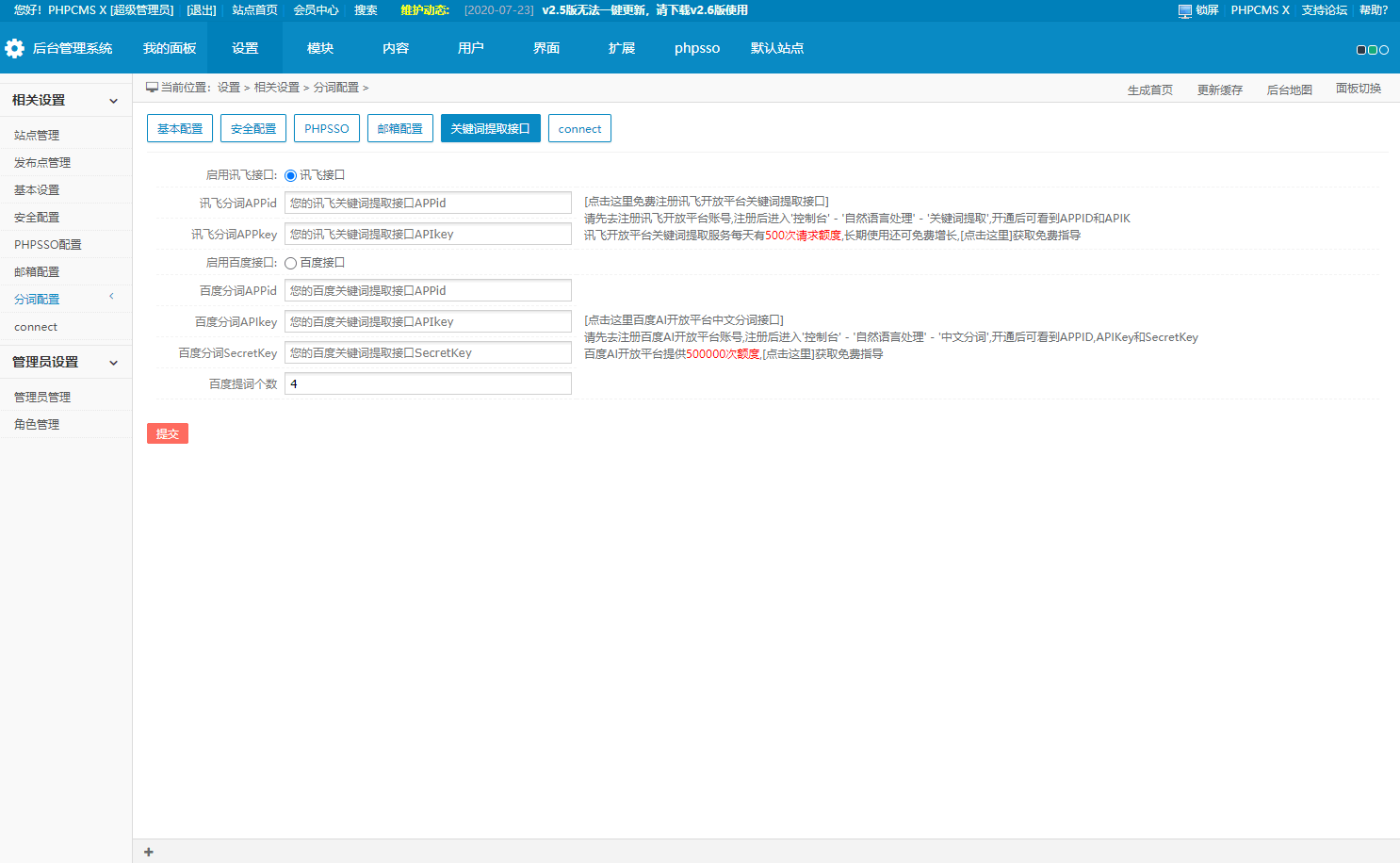
Task: Open the 模块 menu
Action: pos(319,48)
